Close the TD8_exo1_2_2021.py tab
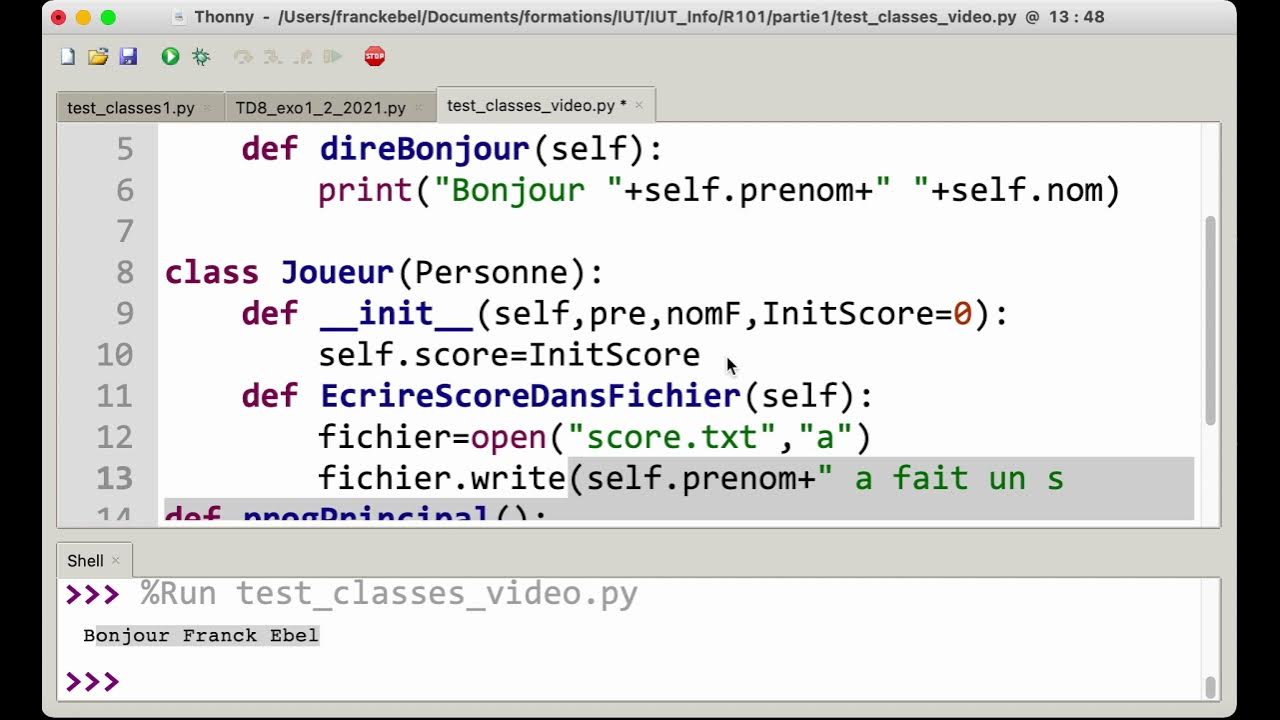The height and width of the screenshot is (720, 1280). pyautogui.click(x=418, y=108)
